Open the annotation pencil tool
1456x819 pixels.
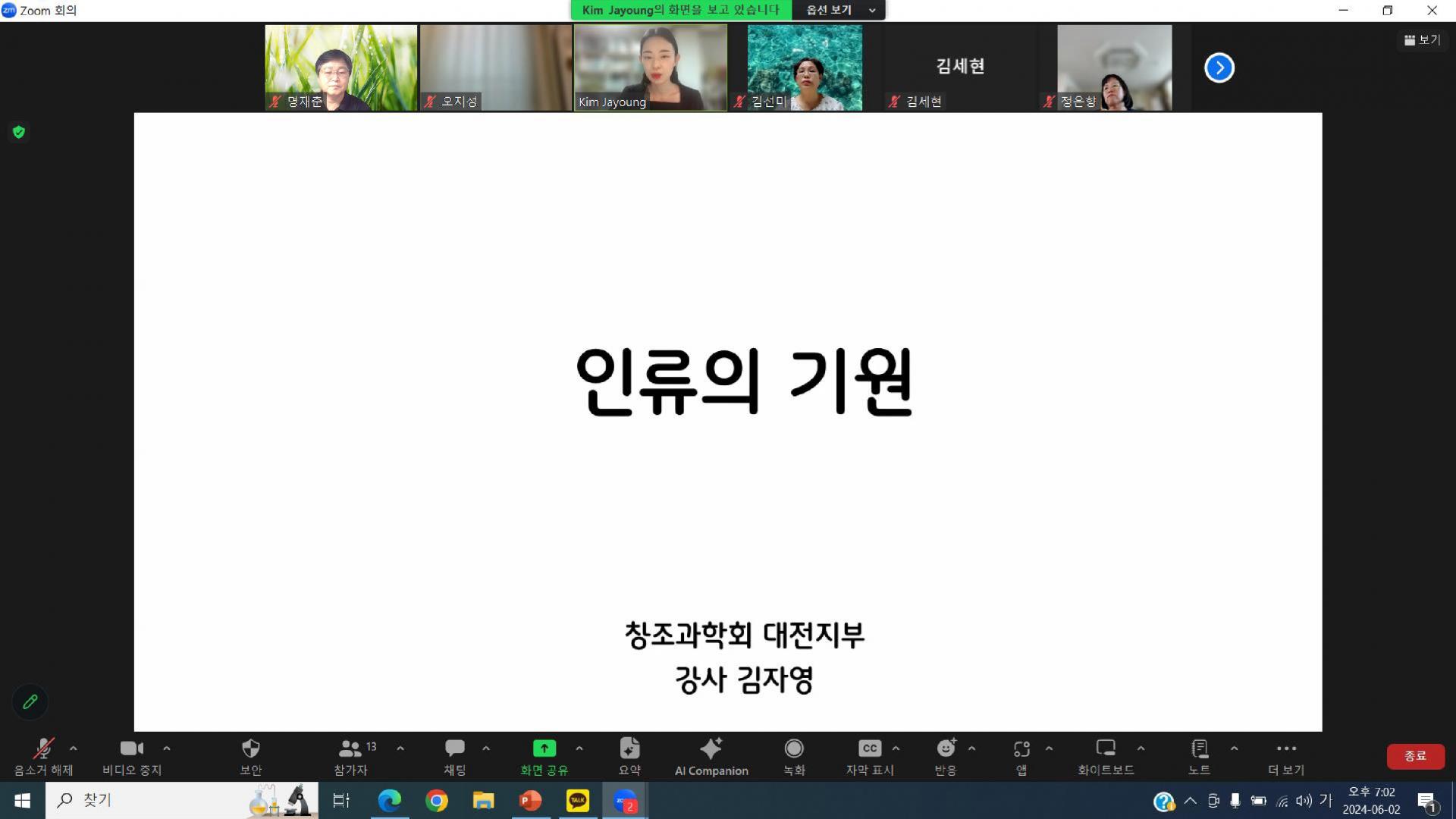(30, 701)
